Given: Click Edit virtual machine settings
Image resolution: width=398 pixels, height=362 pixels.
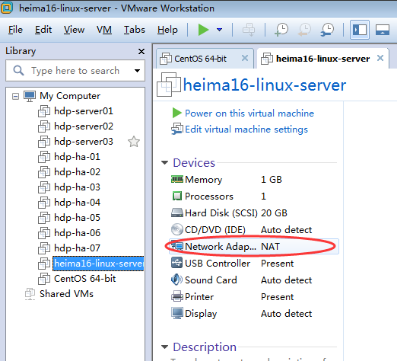Looking at the screenshot, I should (x=246, y=129).
